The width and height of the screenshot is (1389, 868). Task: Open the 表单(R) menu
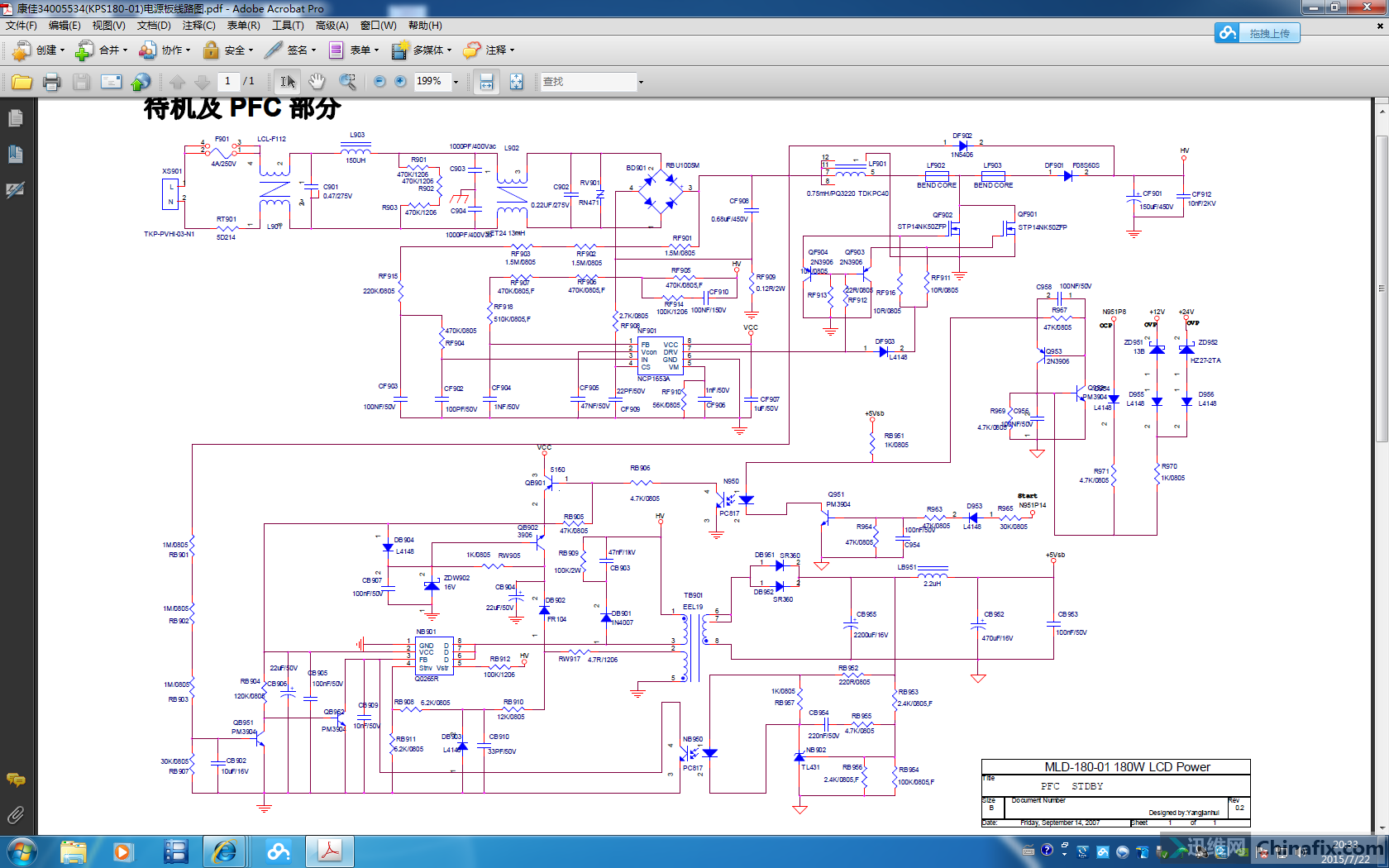tap(243, 26)
